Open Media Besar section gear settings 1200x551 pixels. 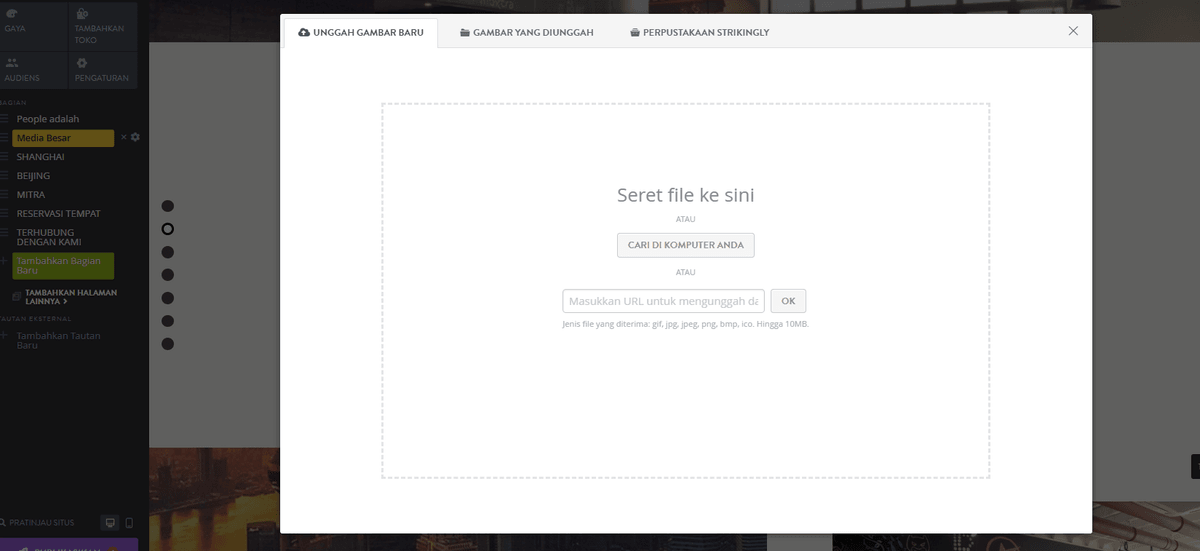[x=135, y=137]
